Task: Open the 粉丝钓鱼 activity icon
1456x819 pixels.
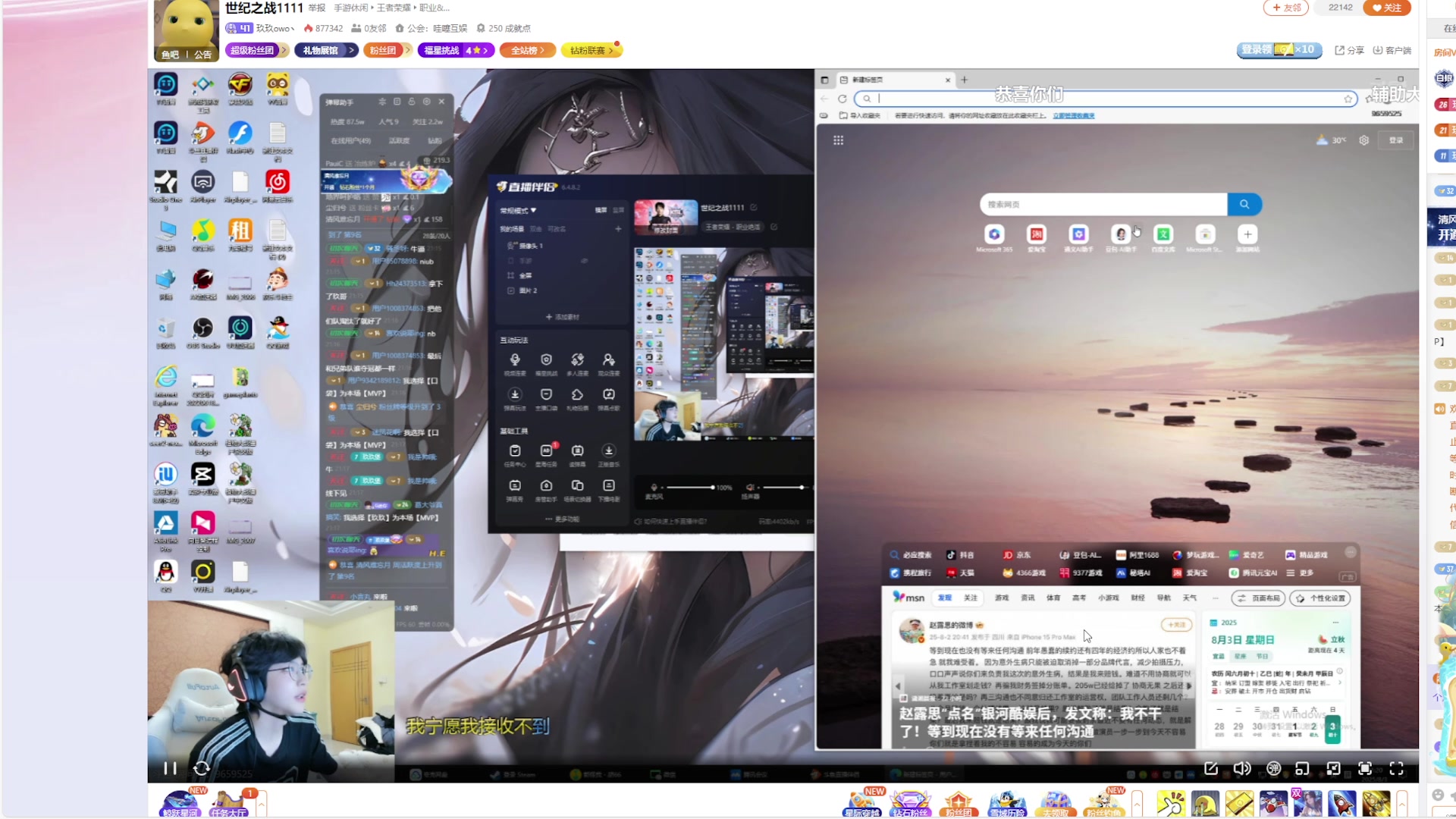Action: click(1104, 802)
